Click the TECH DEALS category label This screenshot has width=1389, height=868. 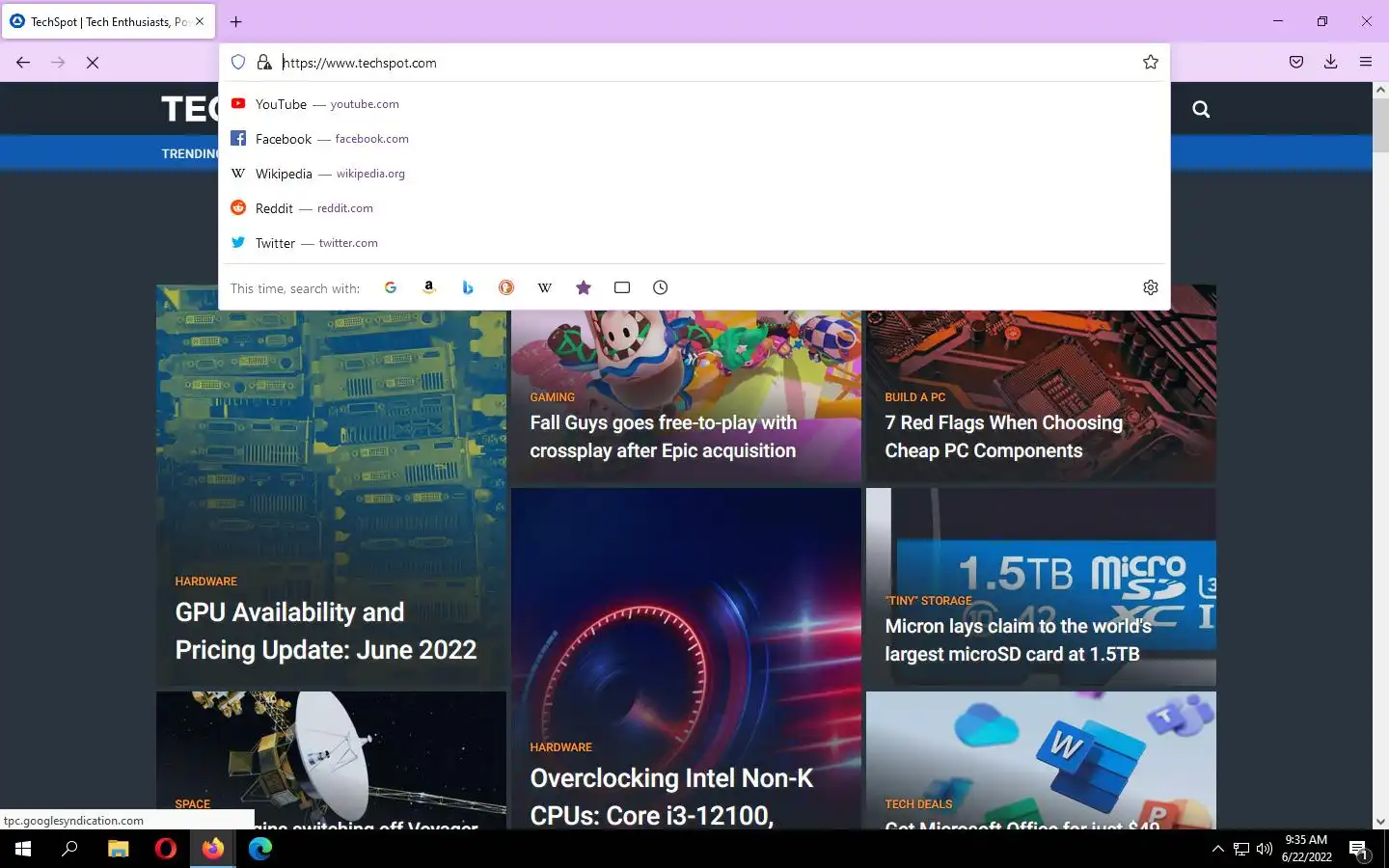point(918,804)
